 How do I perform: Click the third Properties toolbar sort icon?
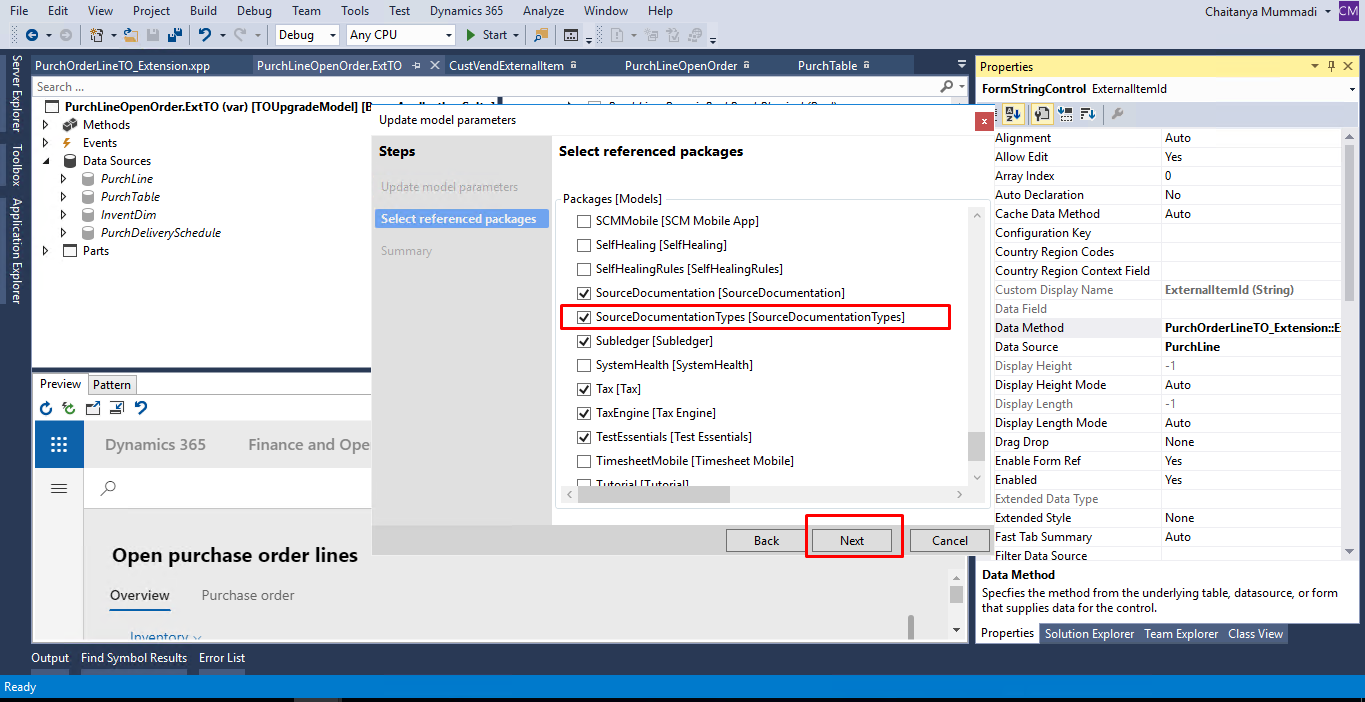click(x=1065, y=114)
